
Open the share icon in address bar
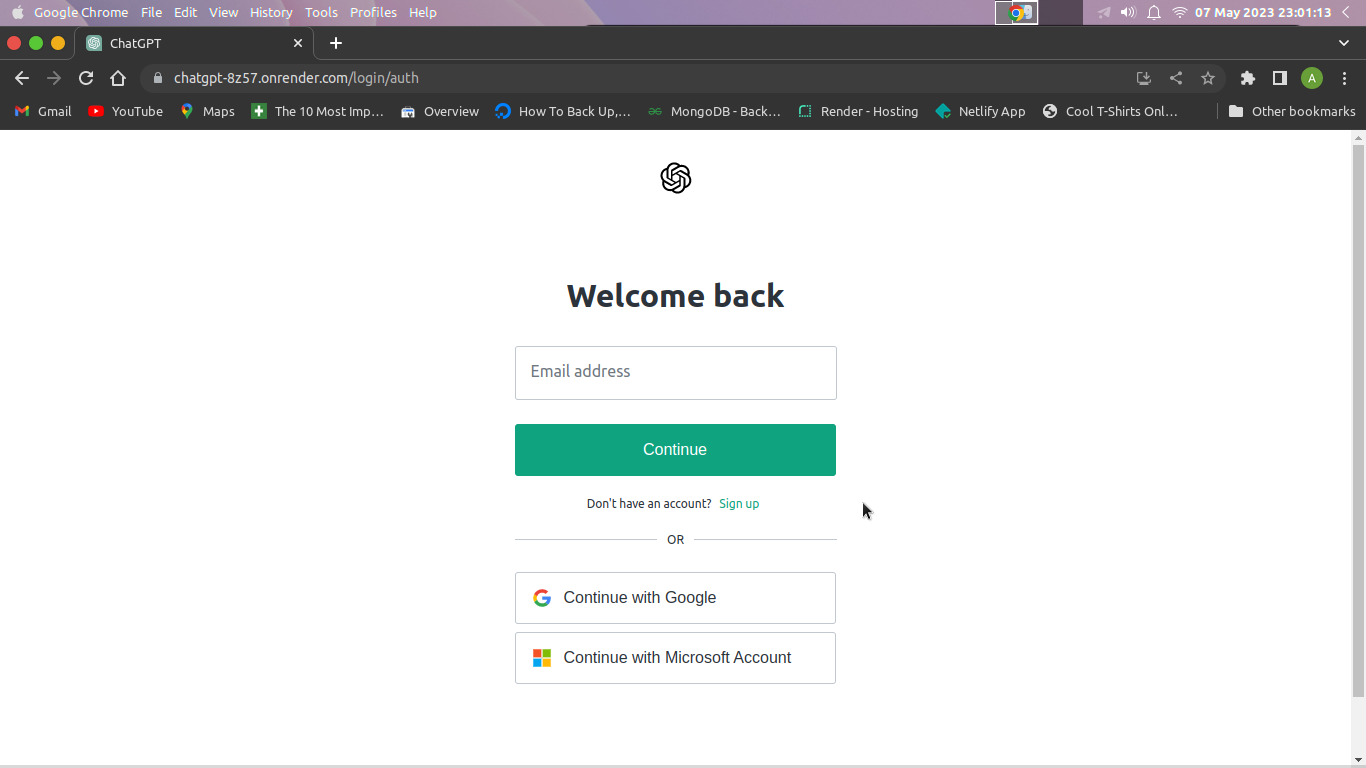point(1176,78)
